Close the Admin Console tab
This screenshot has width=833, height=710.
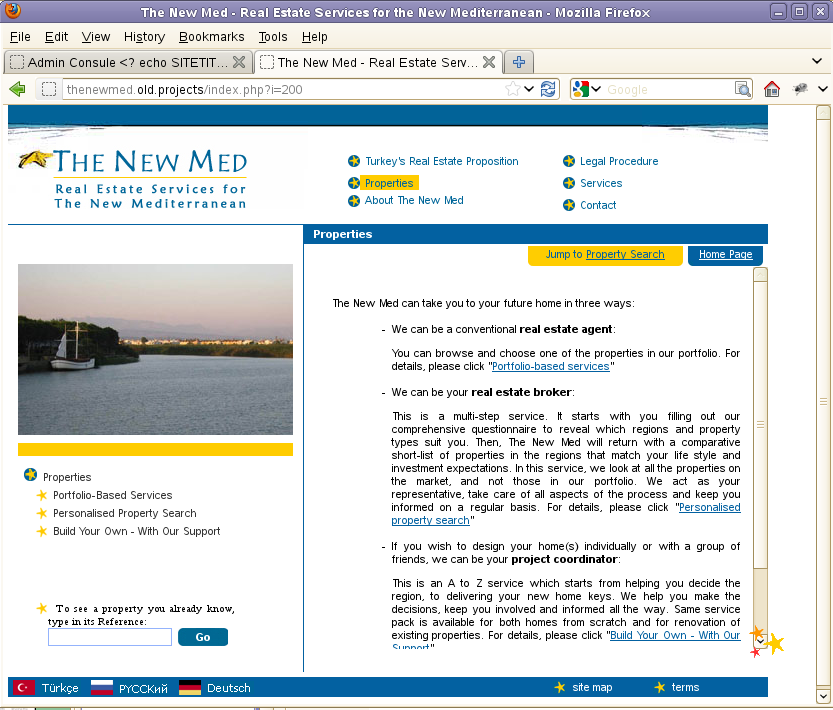[x=239, y=62]
